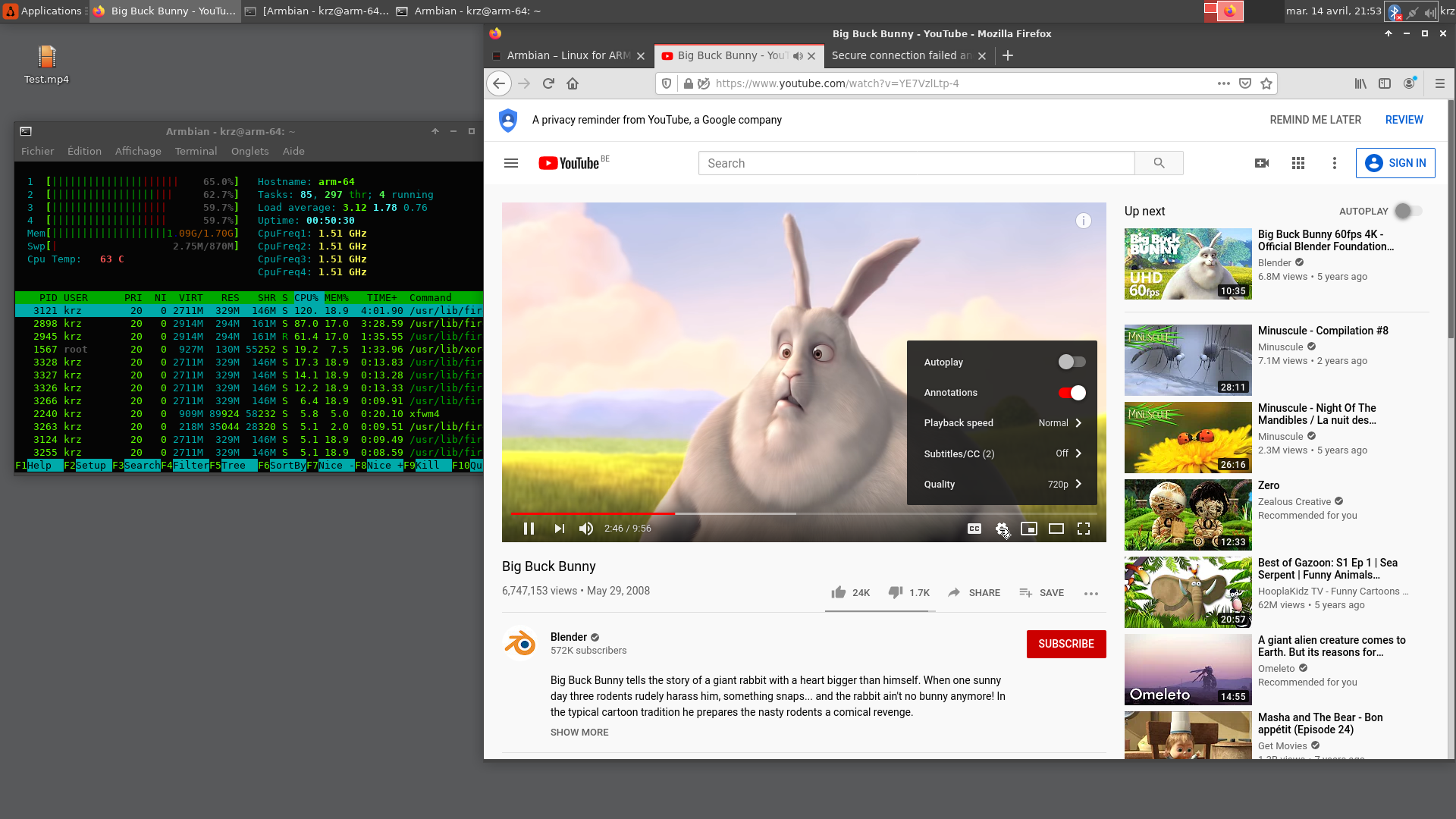Open YouTube settings three-dot menu

[1335, 163]
